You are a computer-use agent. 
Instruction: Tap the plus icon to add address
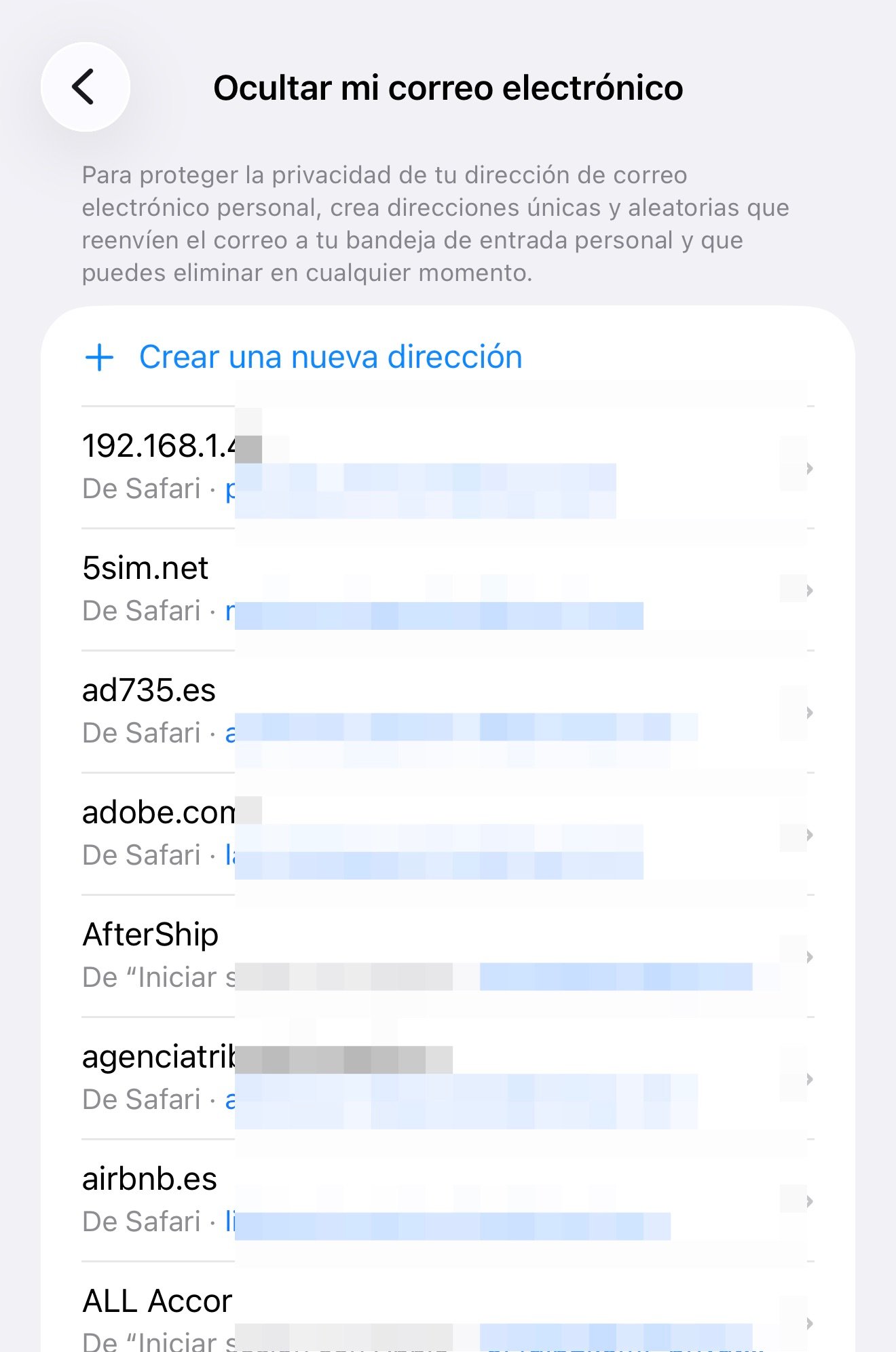100,357
